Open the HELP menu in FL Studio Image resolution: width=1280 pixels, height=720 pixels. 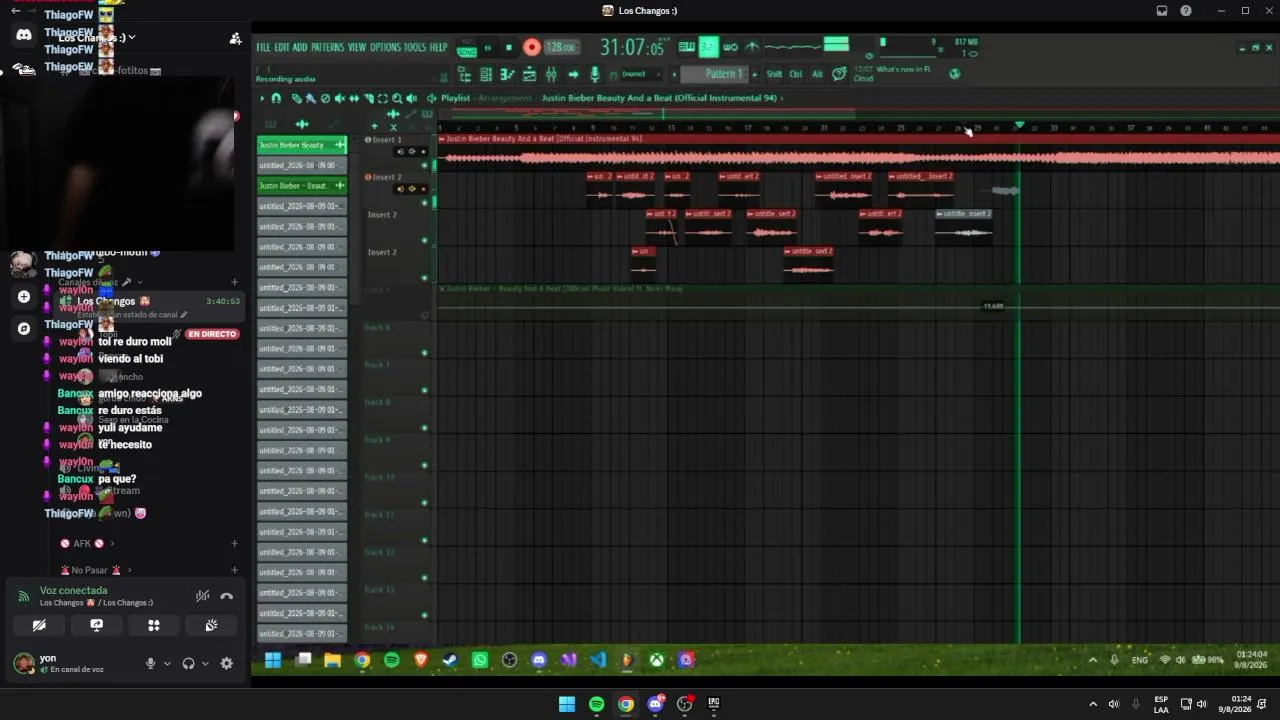pos(439,47)
